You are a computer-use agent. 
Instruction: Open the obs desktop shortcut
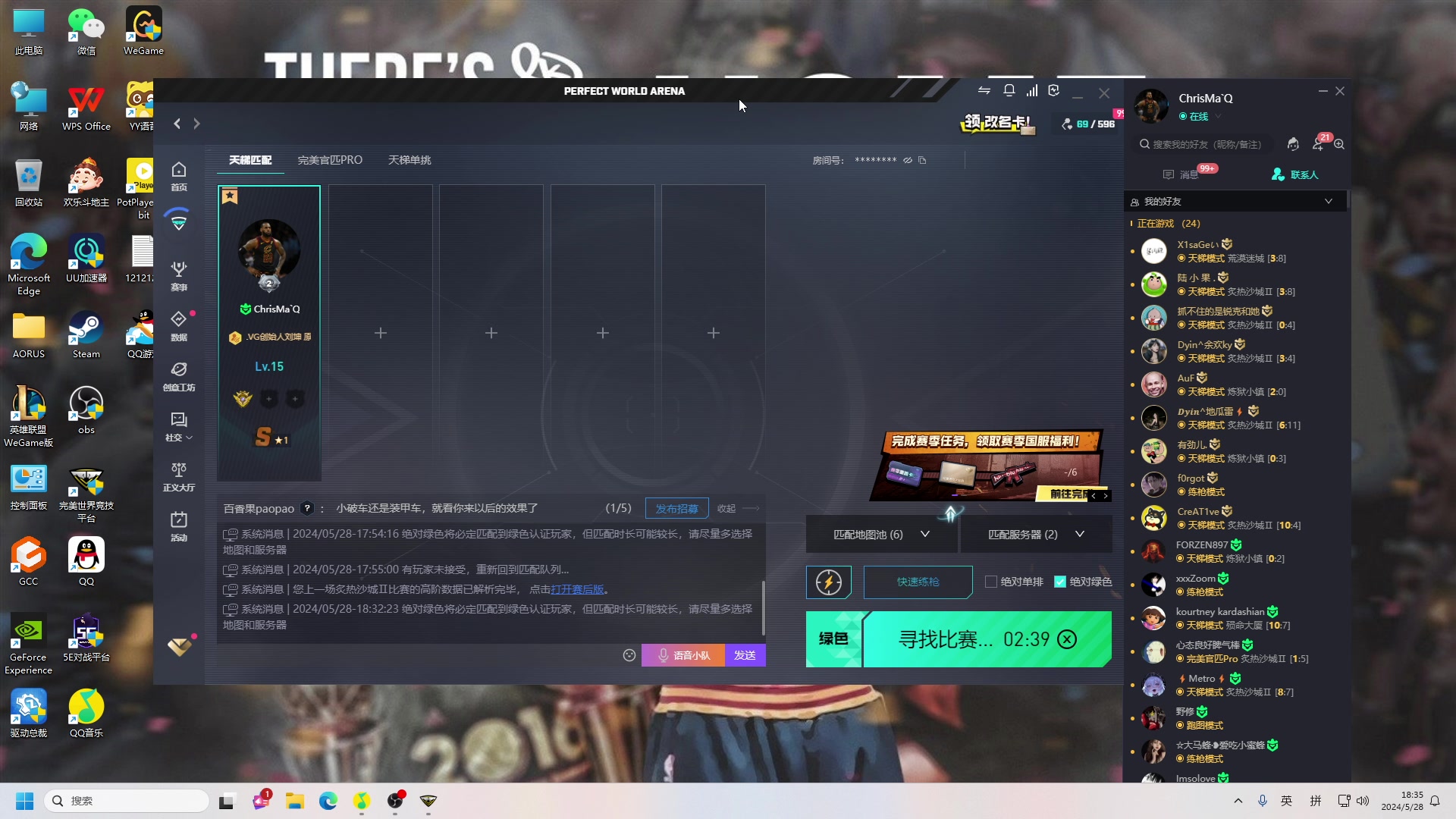tap(86, 410)
